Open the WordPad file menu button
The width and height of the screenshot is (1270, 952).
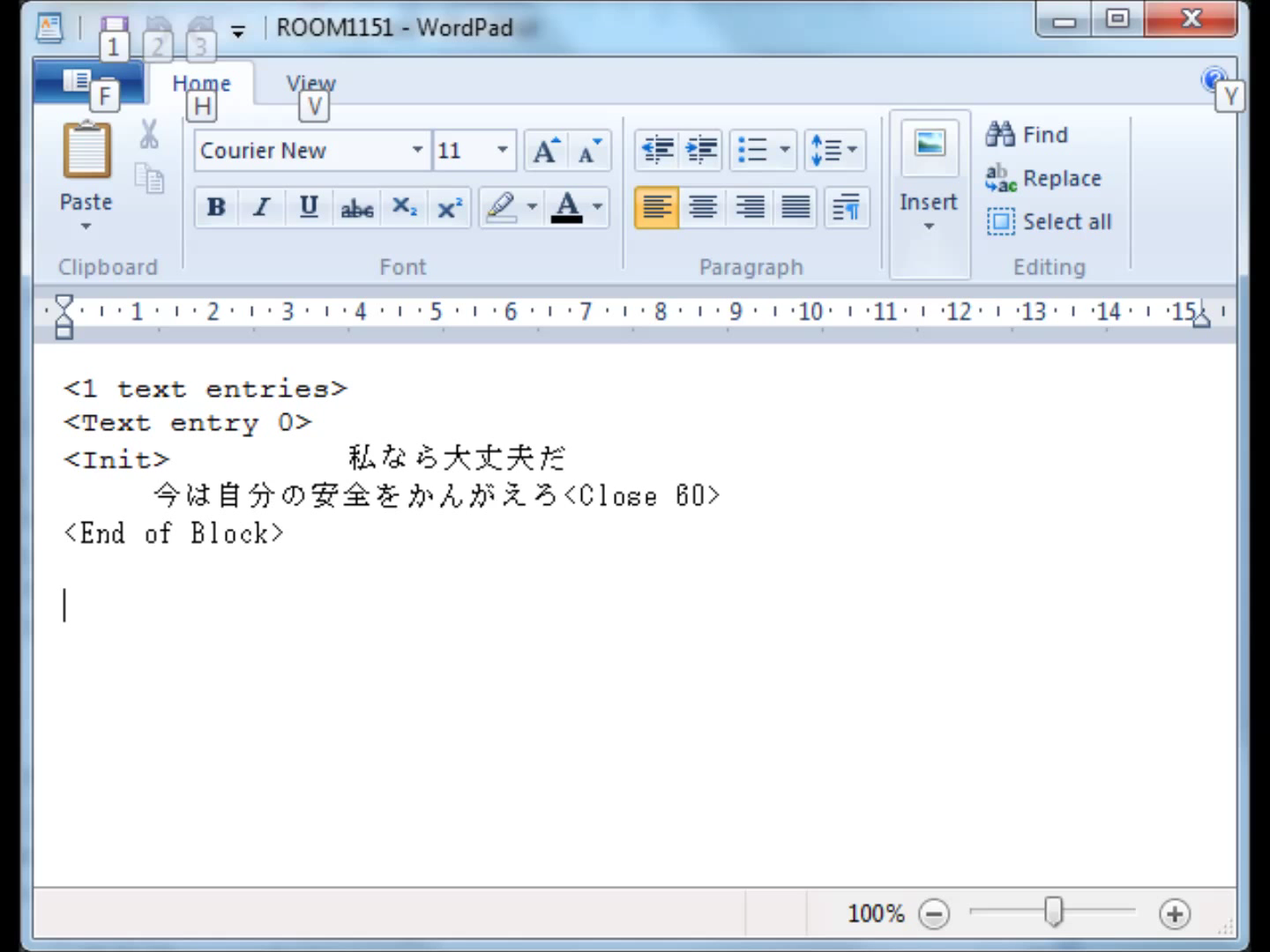point(87,83)
